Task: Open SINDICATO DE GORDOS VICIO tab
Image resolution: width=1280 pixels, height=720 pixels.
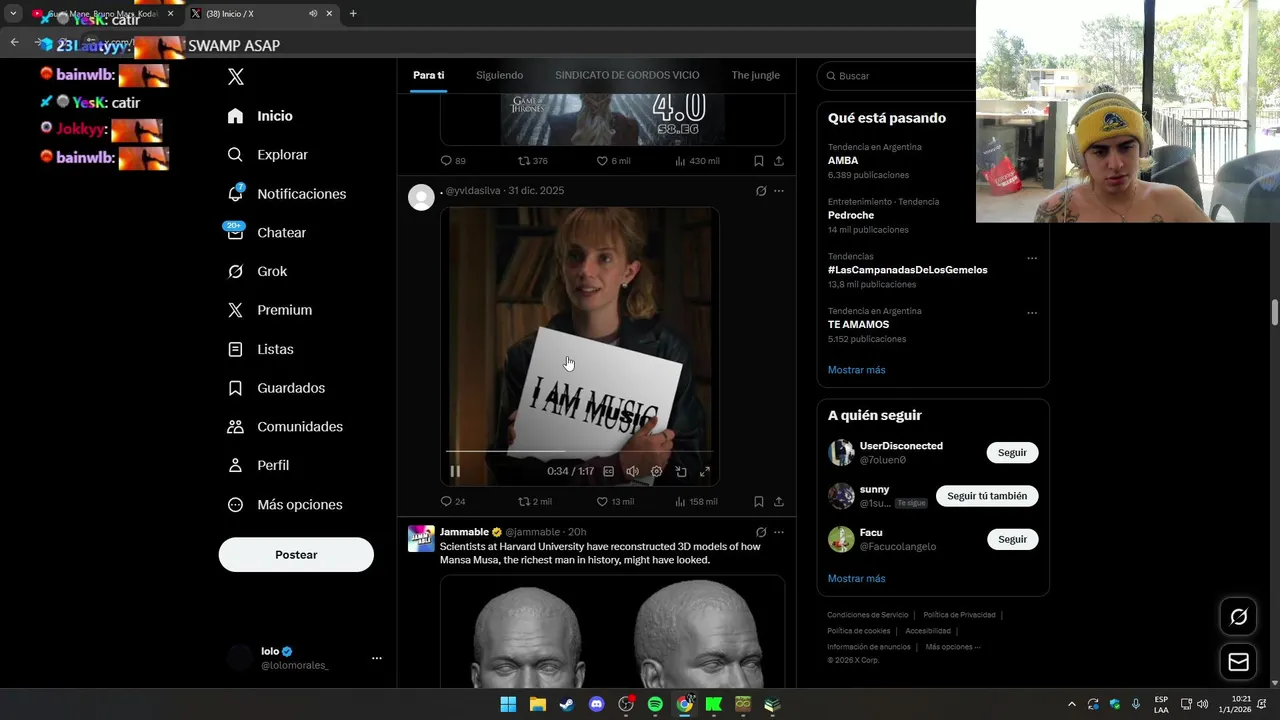Action: coord(627,75)
